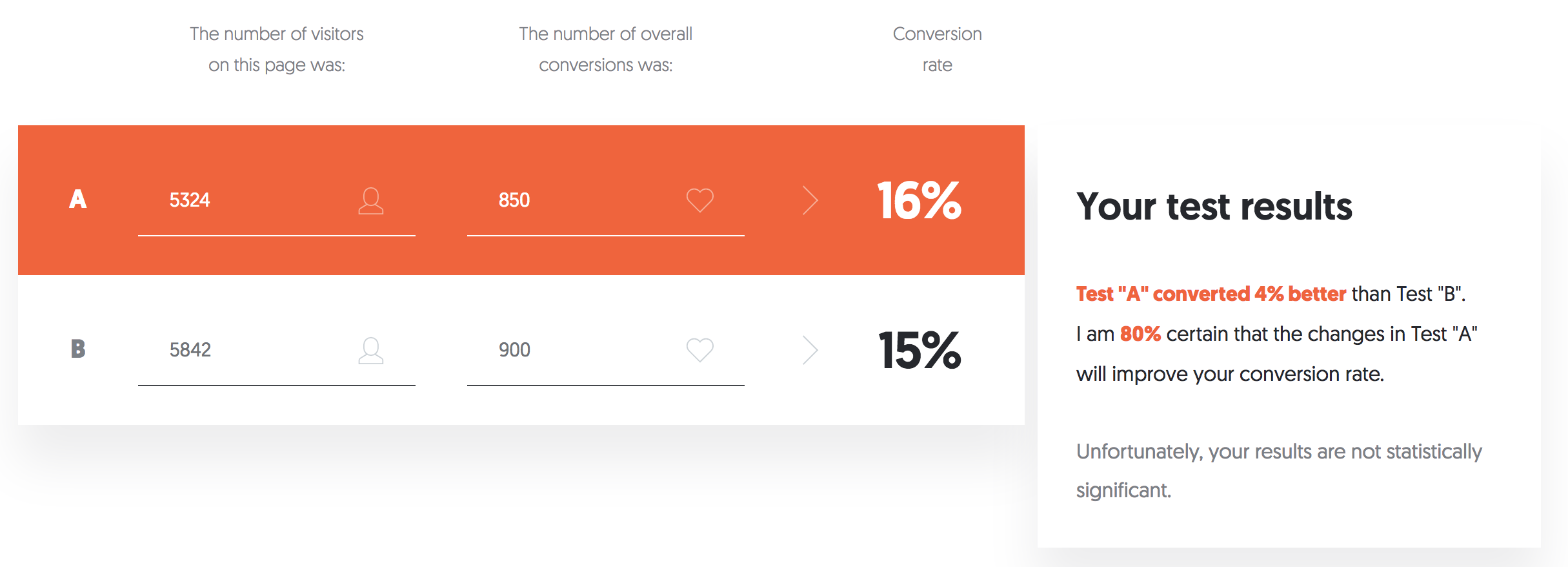Screen dimensions: 1568x567
Task: Click the gray letter B label
Action: (78, 349)
